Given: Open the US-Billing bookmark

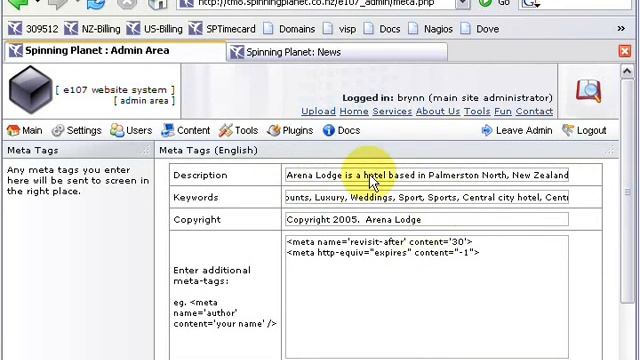Looking at the screenshot, I should pos(154,29).
